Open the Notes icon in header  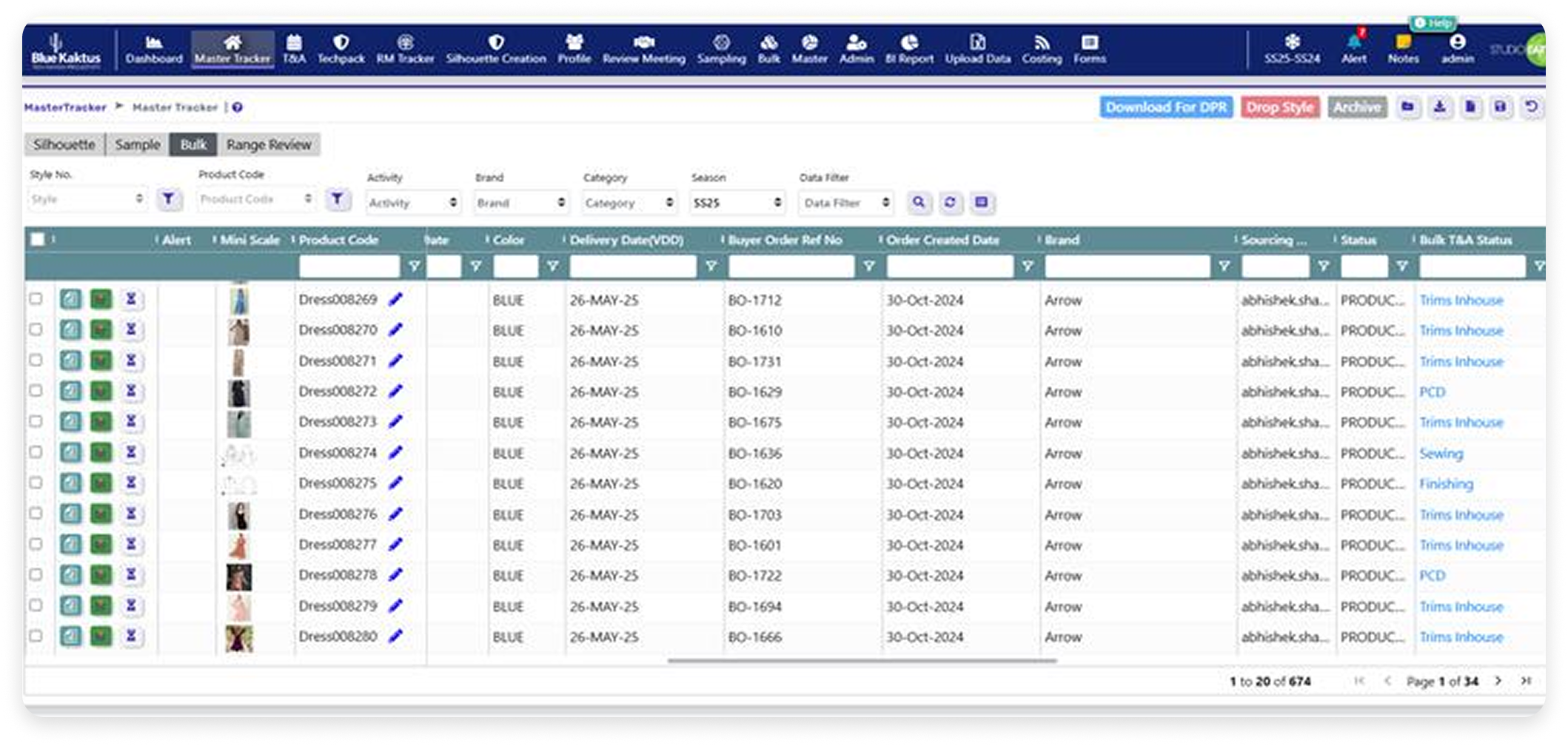pos(1402,48)
